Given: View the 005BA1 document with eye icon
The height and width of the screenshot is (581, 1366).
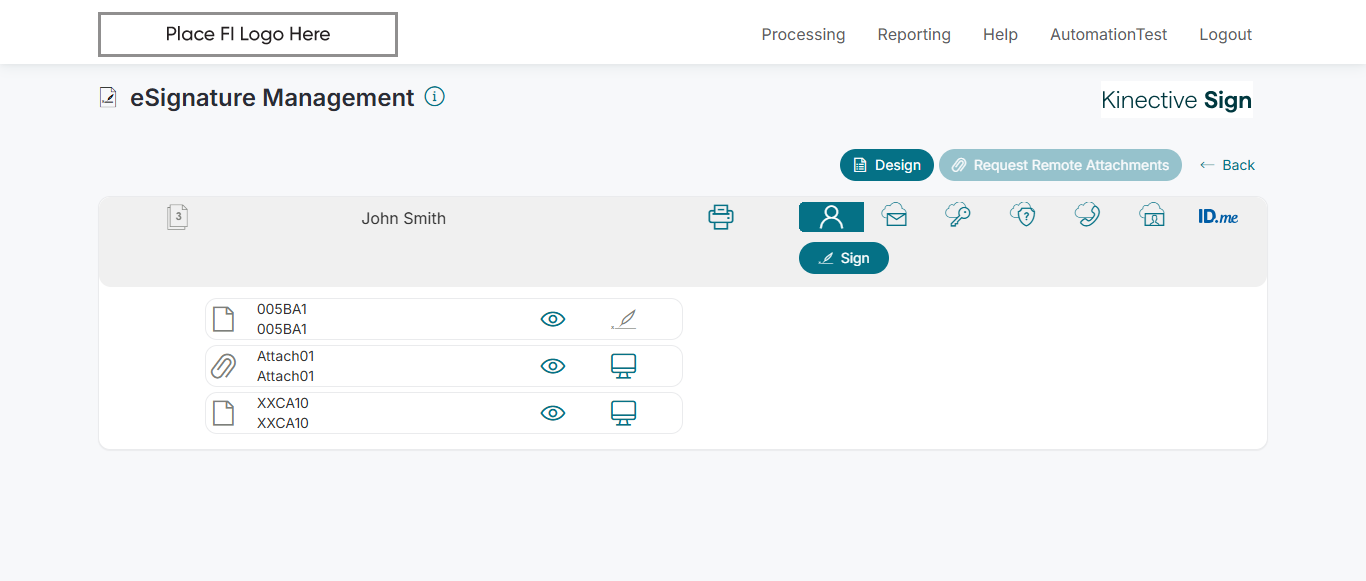Looking at the screenshot, I should (x=553, y=319).
